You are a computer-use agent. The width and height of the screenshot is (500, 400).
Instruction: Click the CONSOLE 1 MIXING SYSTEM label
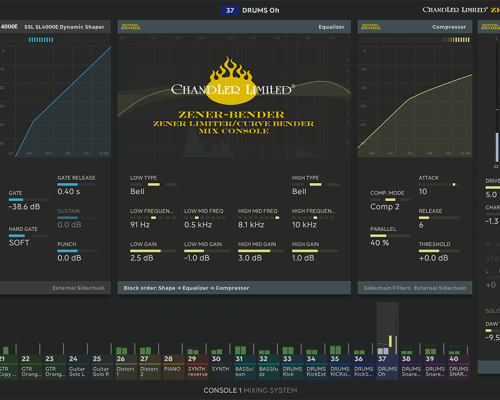click(x=250, y=390)
